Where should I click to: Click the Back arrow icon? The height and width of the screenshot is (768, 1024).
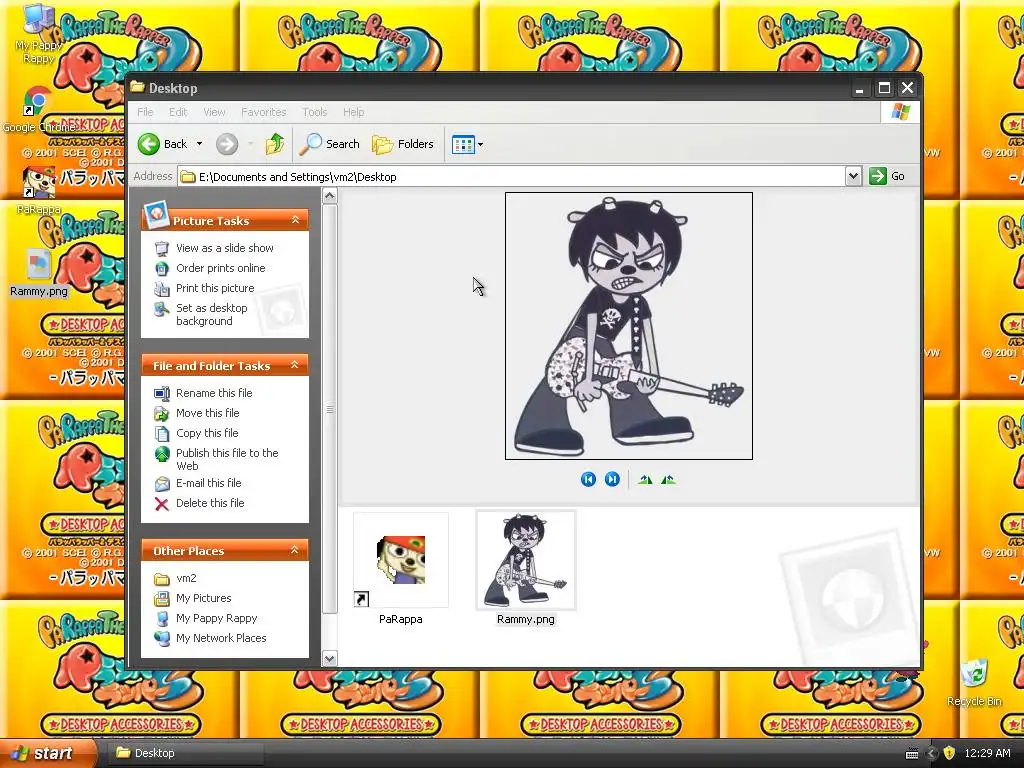click(148, 144)
